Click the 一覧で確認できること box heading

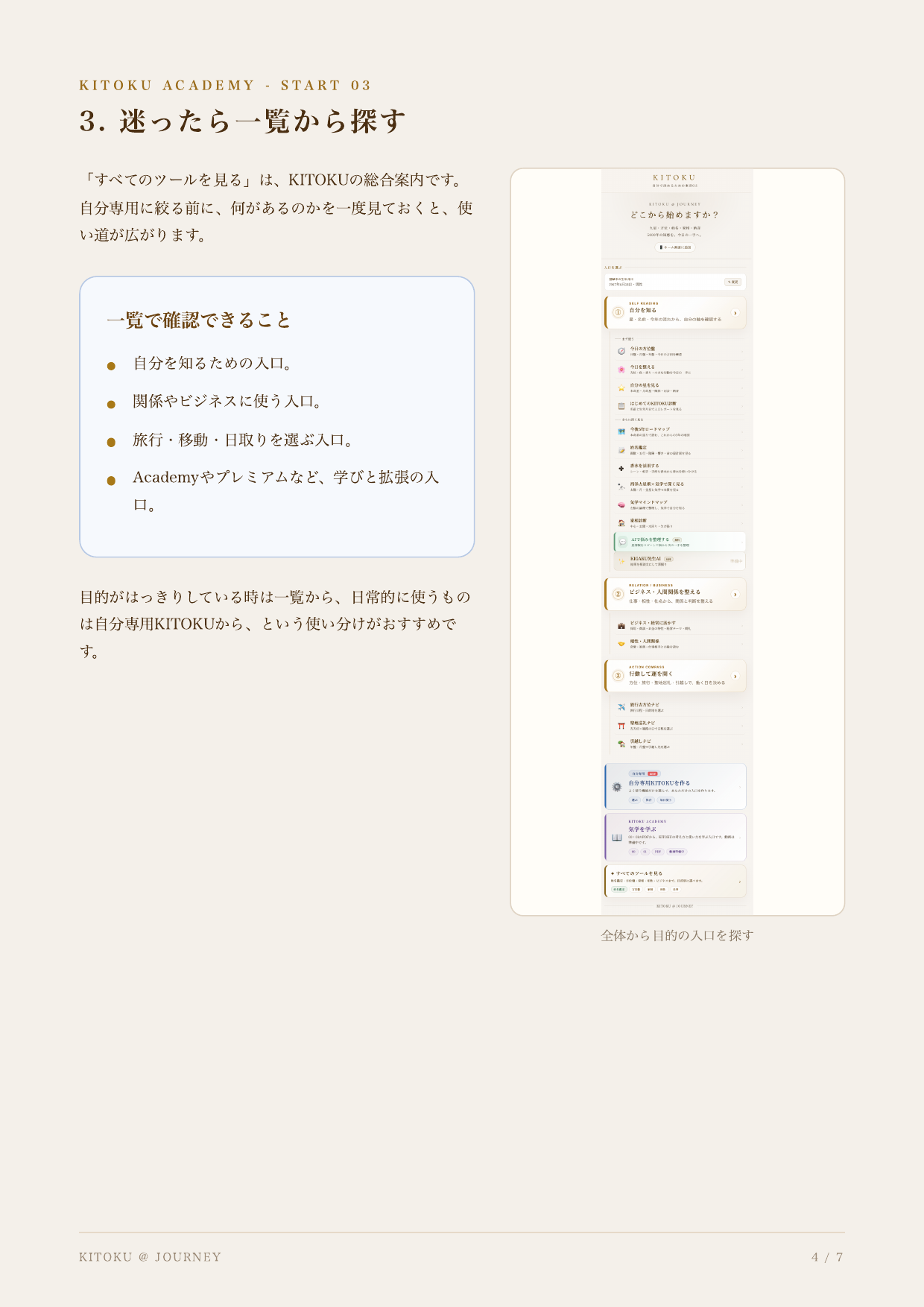198,320
